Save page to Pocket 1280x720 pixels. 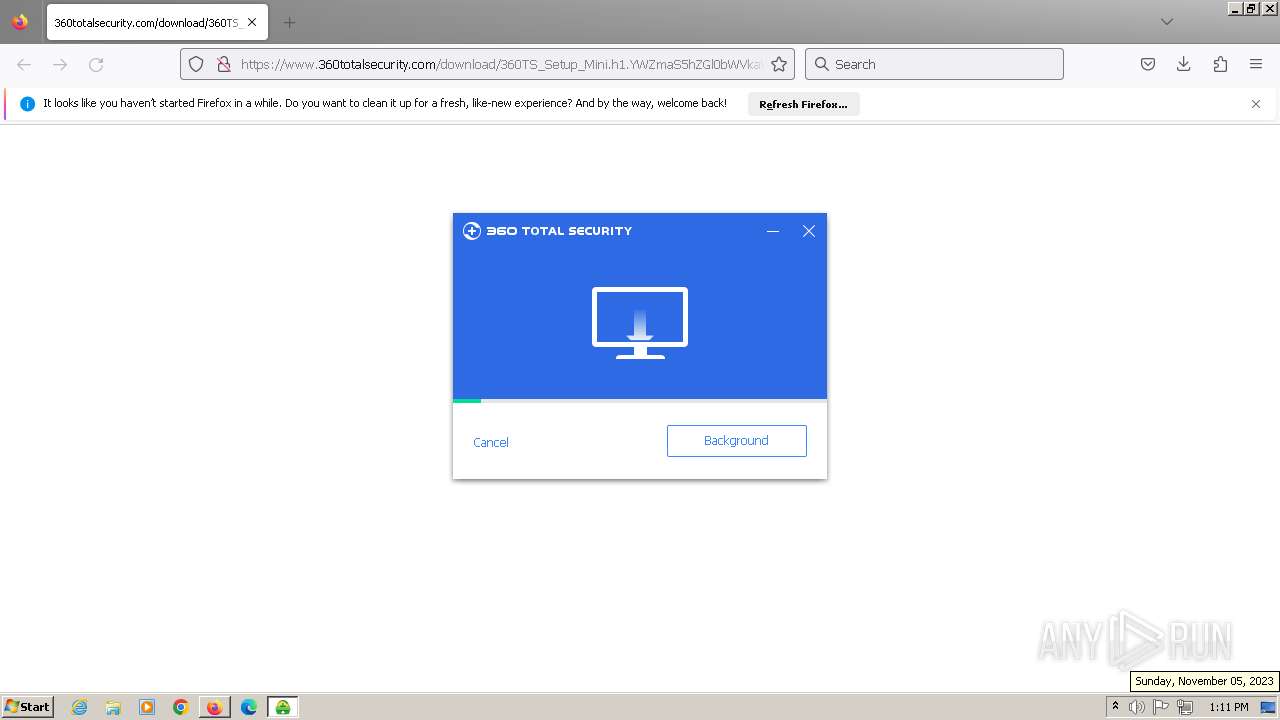click(x=1148, y=64)
